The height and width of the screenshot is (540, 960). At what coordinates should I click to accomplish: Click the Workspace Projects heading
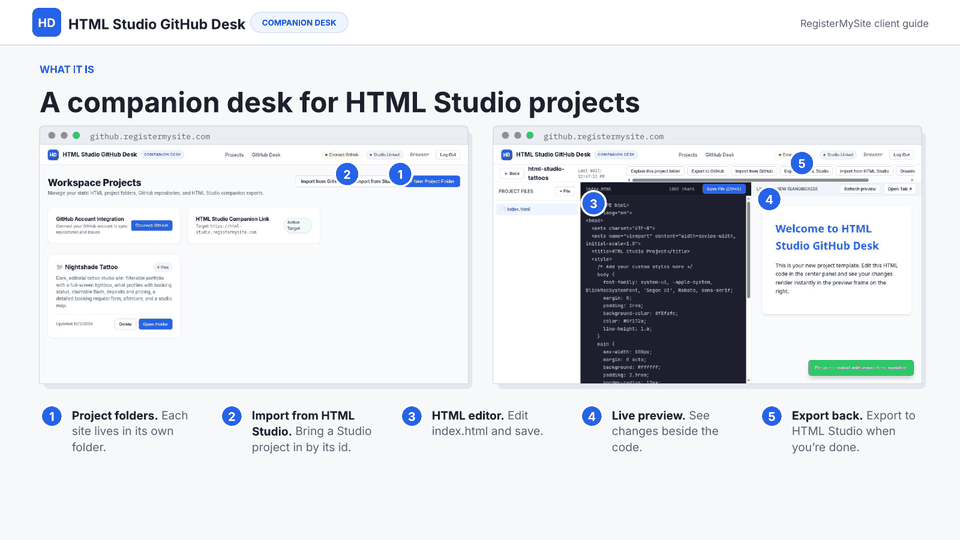pyautogui.click(x=94, y=182)
